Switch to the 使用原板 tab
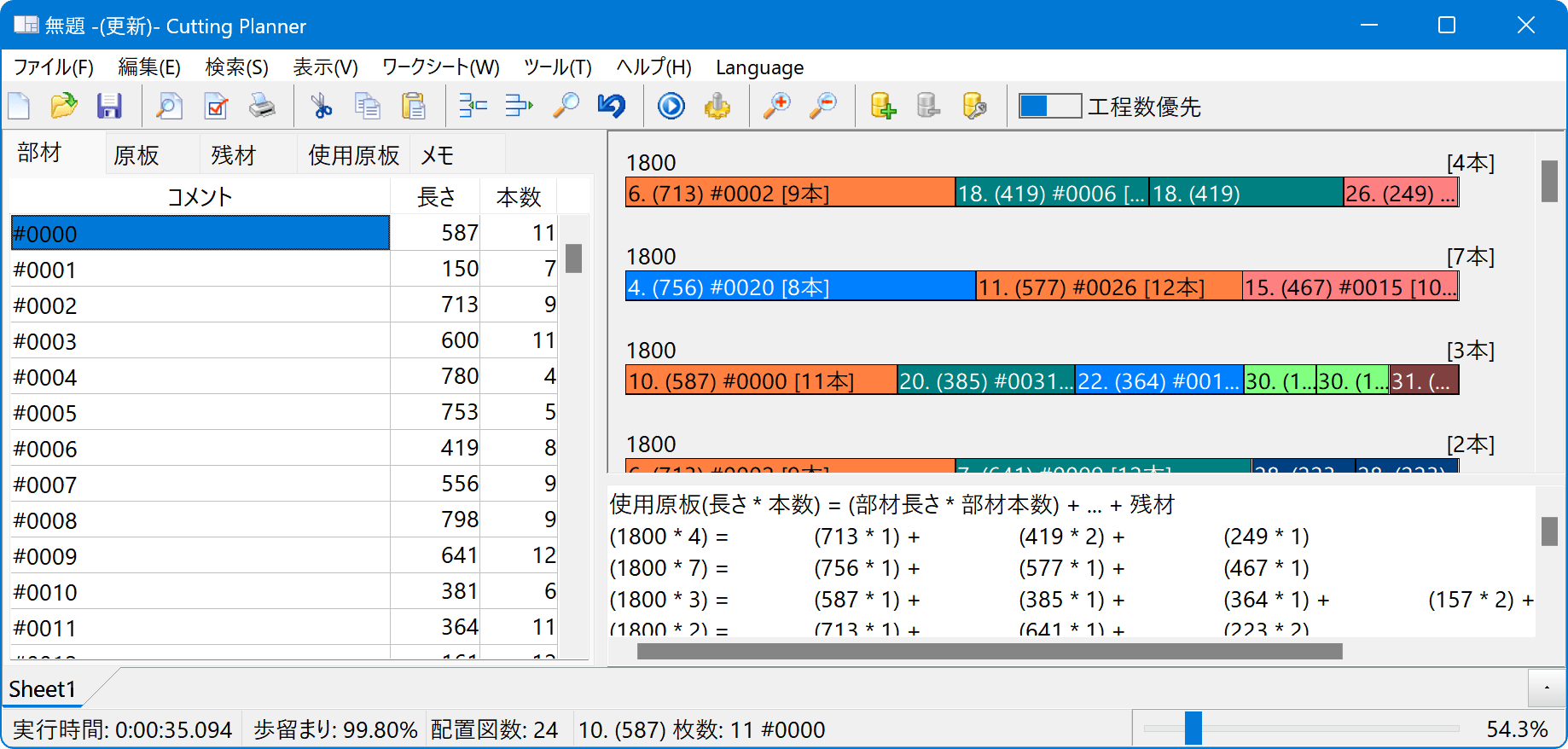Screen dimensions: 1568x749 (353, 155)
